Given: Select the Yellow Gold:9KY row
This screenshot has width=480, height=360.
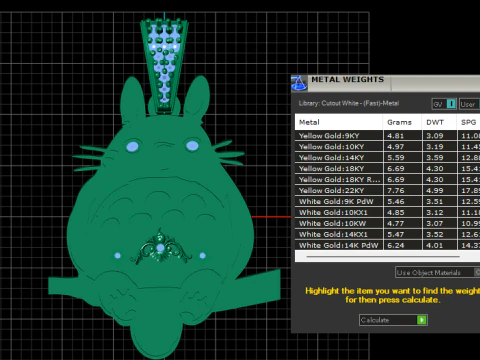Looking at the screenshot, I should tap(387, 136).
